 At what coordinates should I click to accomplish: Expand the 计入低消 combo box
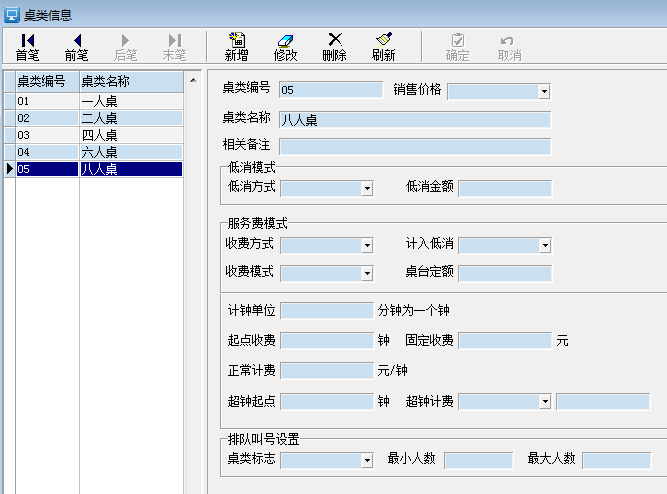544,245
